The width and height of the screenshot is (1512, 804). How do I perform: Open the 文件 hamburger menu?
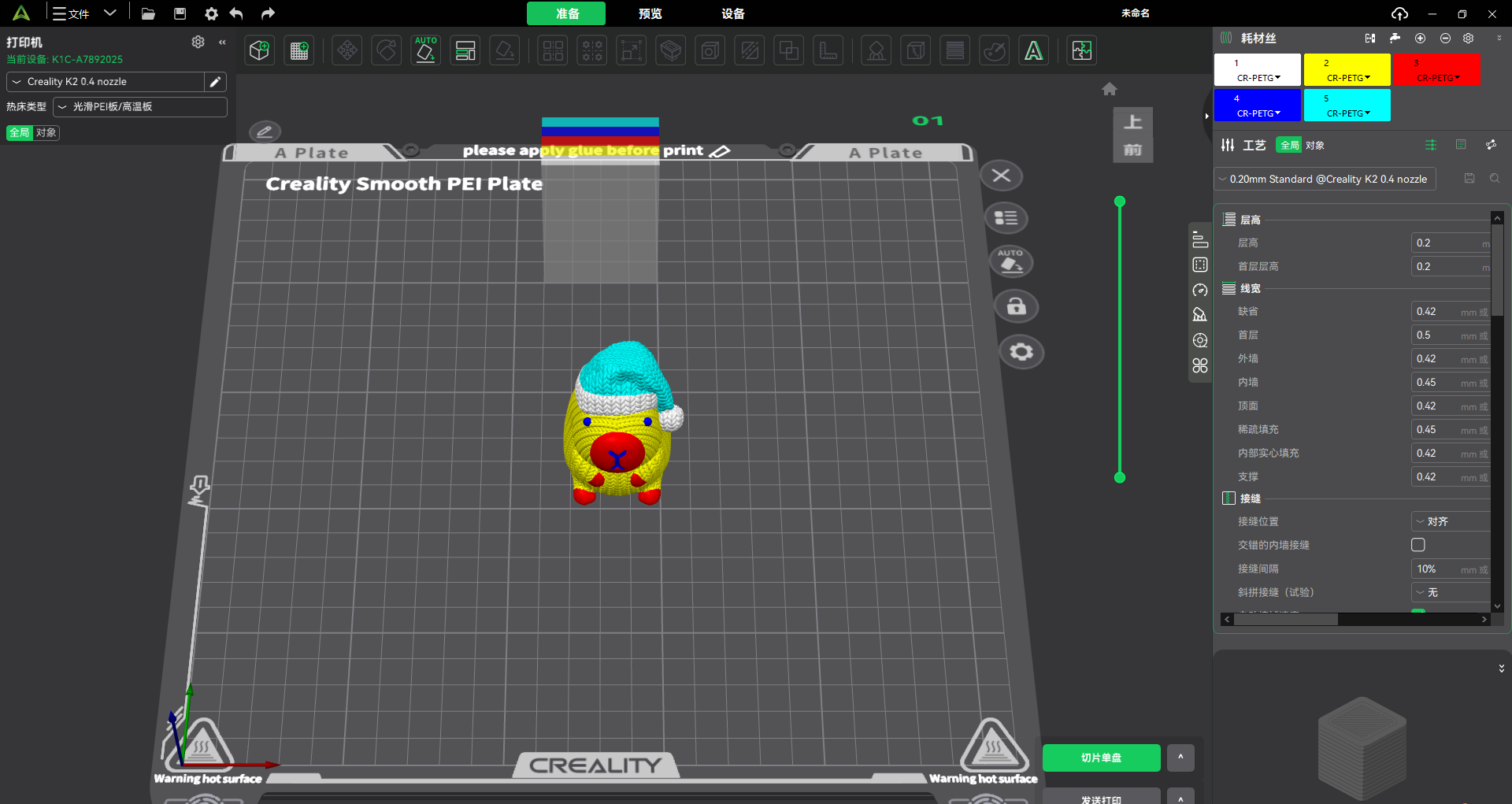[x=70, y=13]
